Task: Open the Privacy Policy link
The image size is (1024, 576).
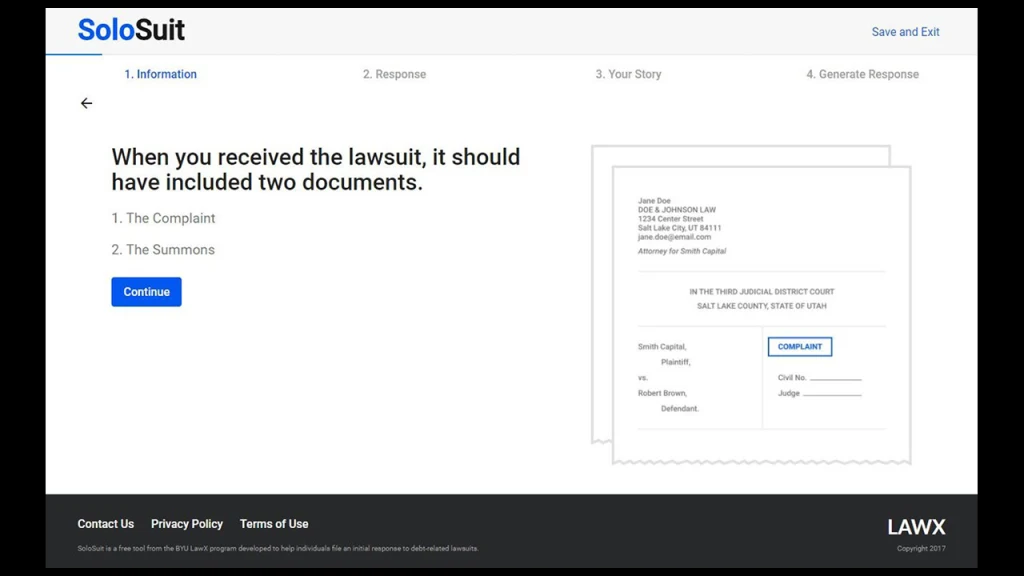Action: click(x=187, y=524)
